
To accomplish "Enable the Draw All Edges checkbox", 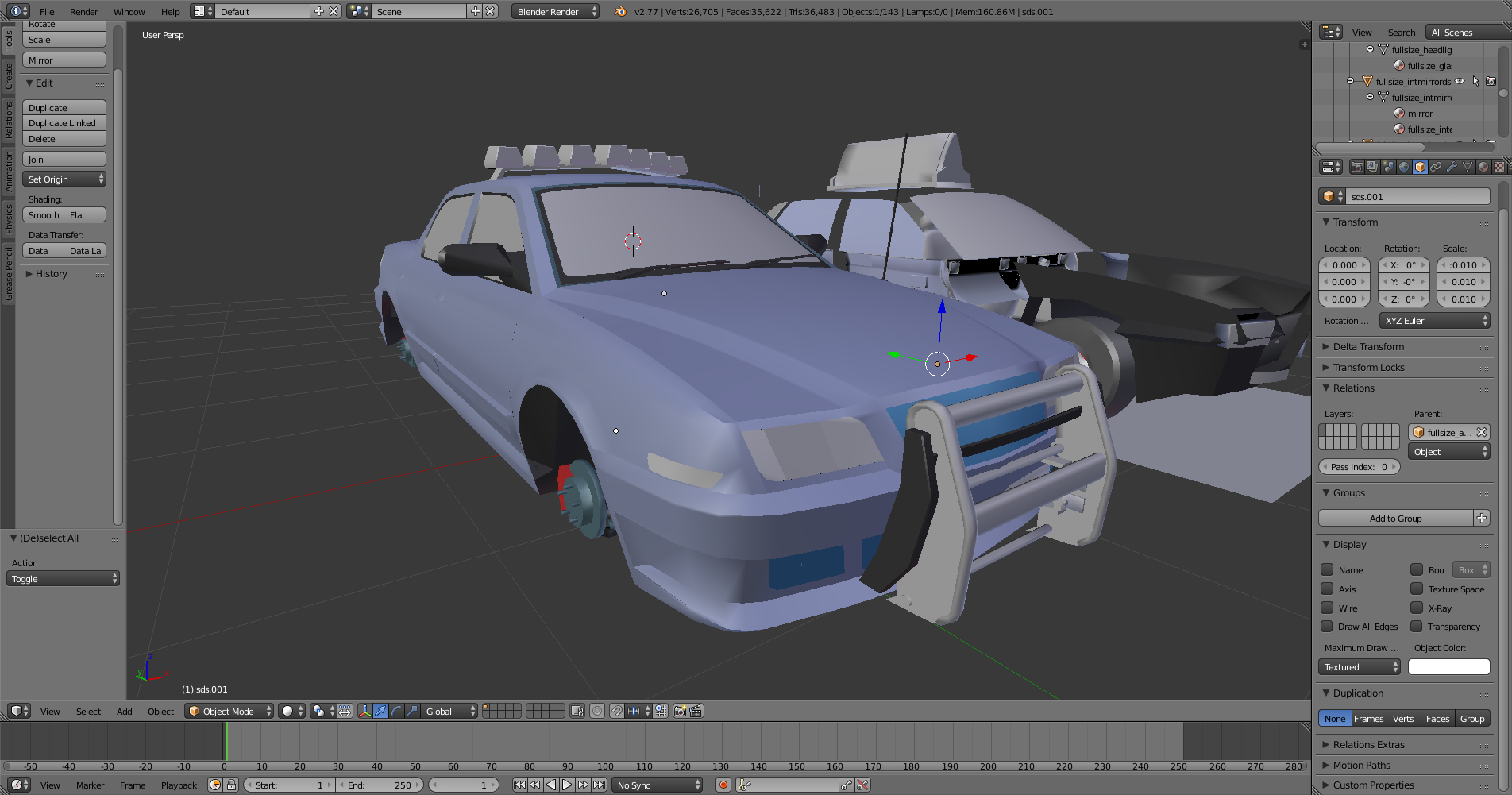I will (1327, 626).
